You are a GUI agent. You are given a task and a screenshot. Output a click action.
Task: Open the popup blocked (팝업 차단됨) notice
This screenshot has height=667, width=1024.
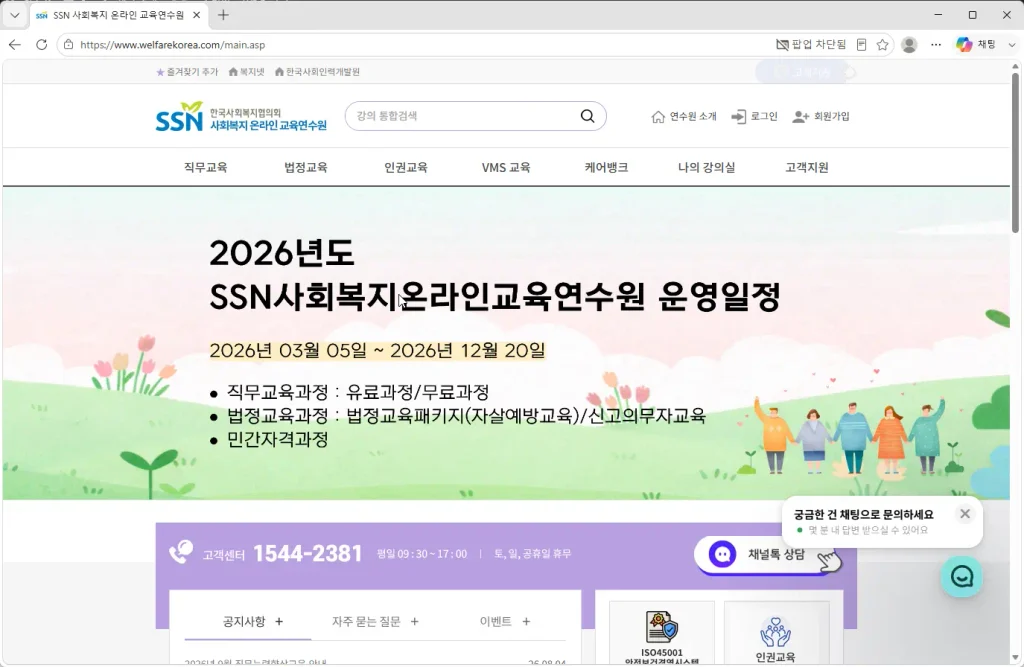(x=810, y=44)
